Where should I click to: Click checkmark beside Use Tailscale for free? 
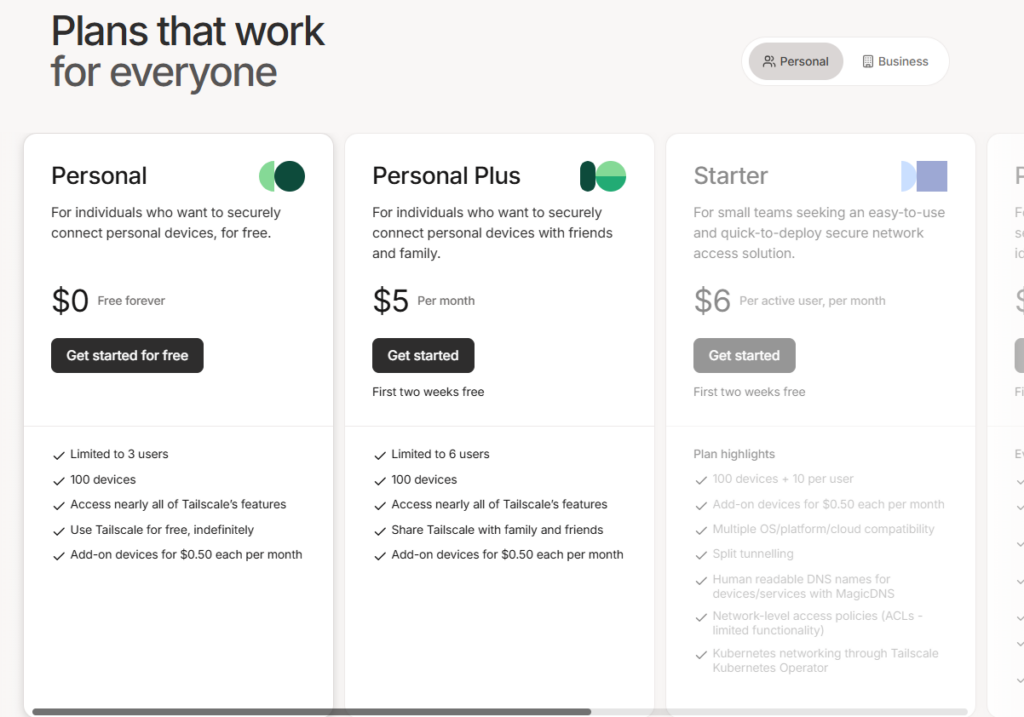pyautogui.click(x=59, y=531)
